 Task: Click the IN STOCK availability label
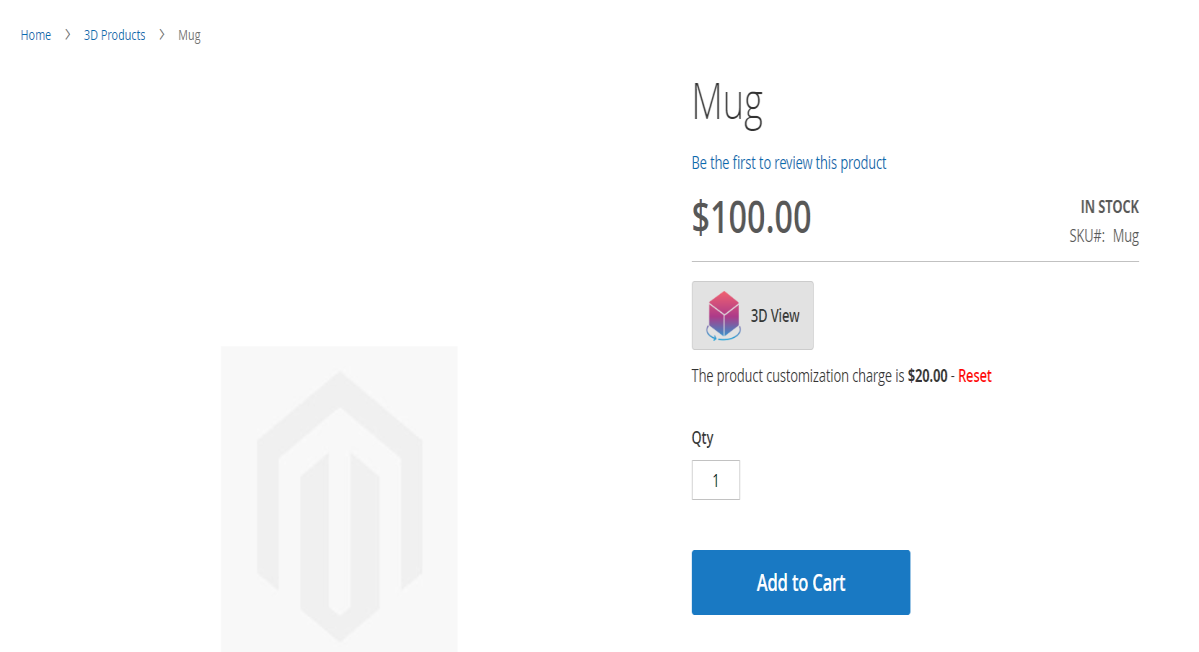[1109, 207]
